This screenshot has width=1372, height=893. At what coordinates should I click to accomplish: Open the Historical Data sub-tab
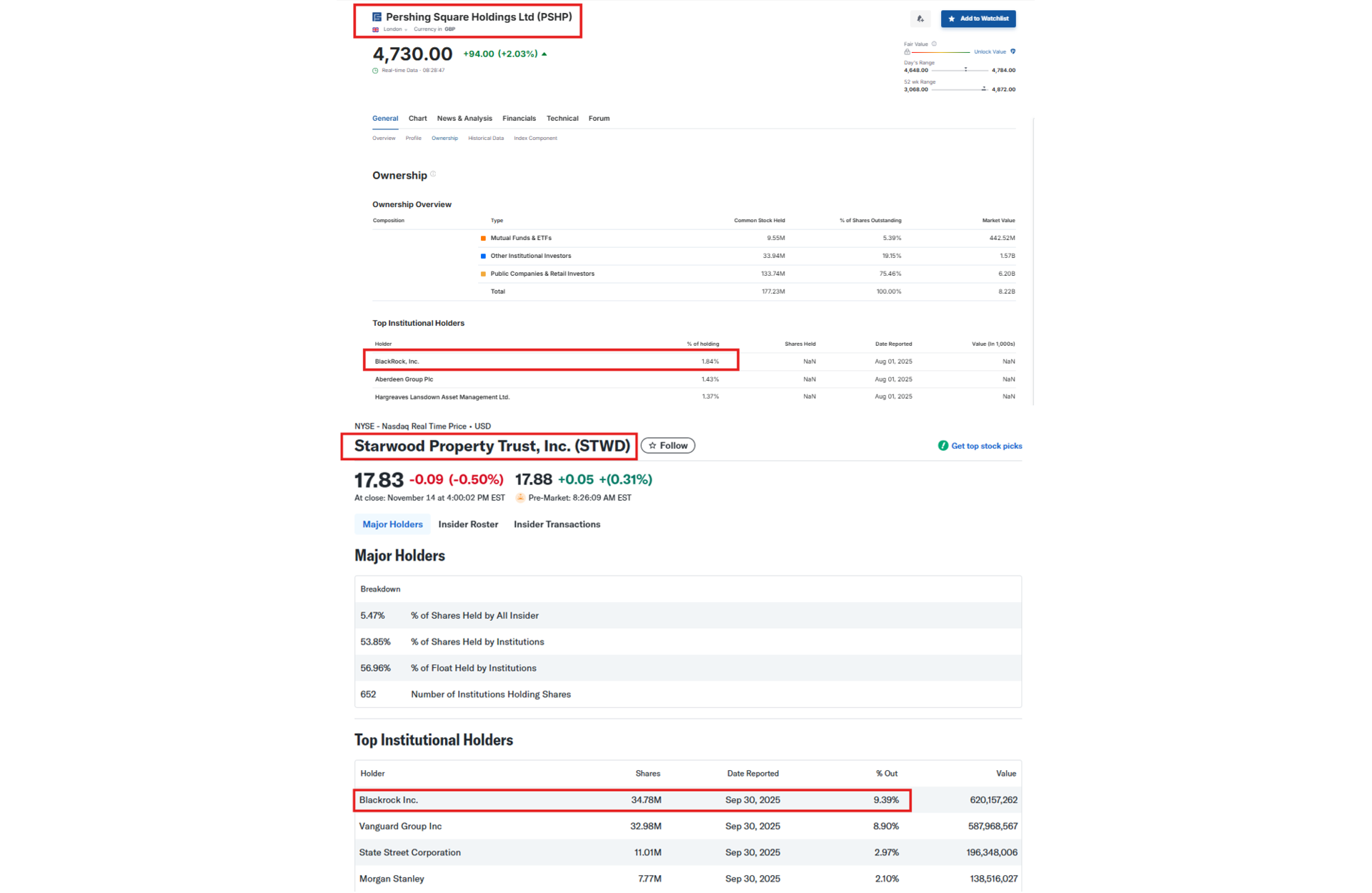click(486, 139)
